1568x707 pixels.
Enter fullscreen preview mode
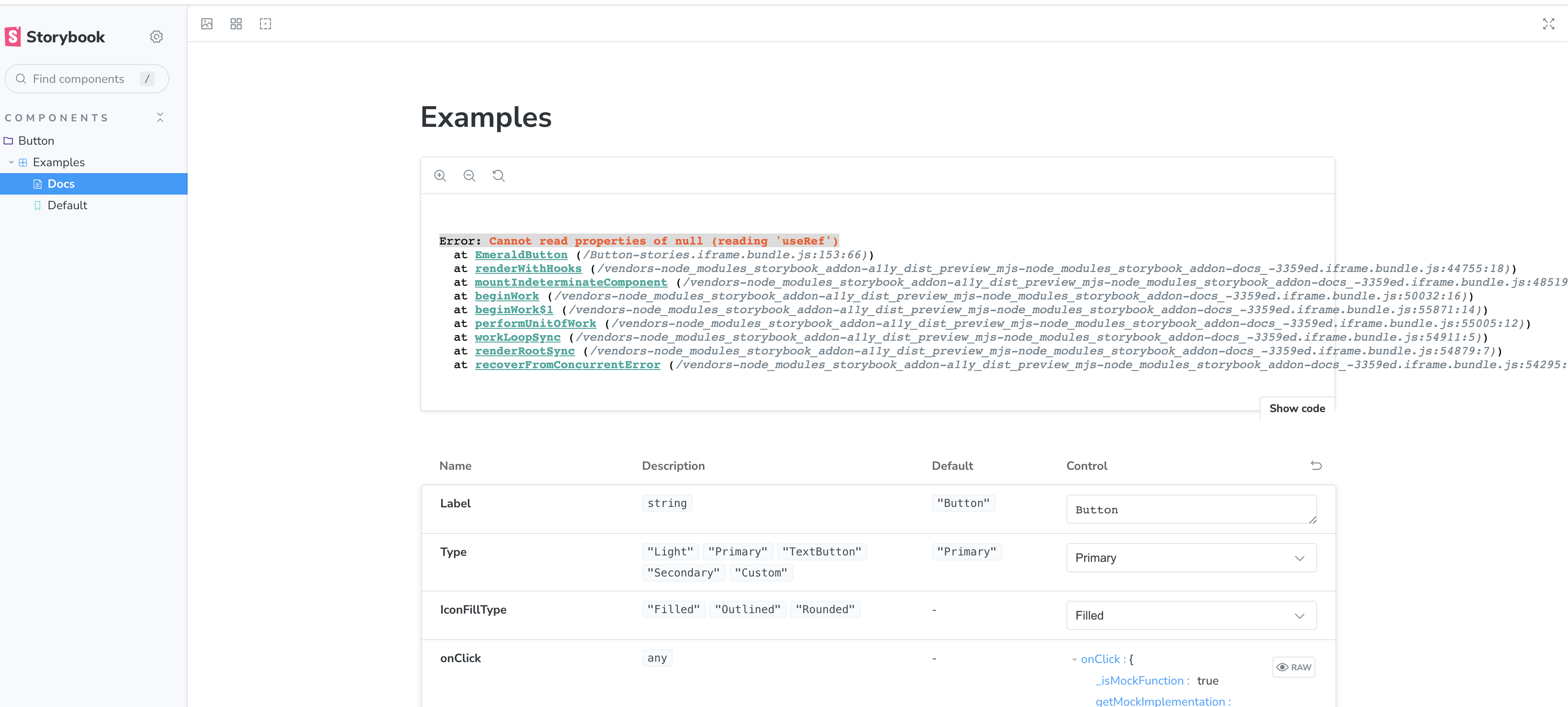[x=1548, y=24]
